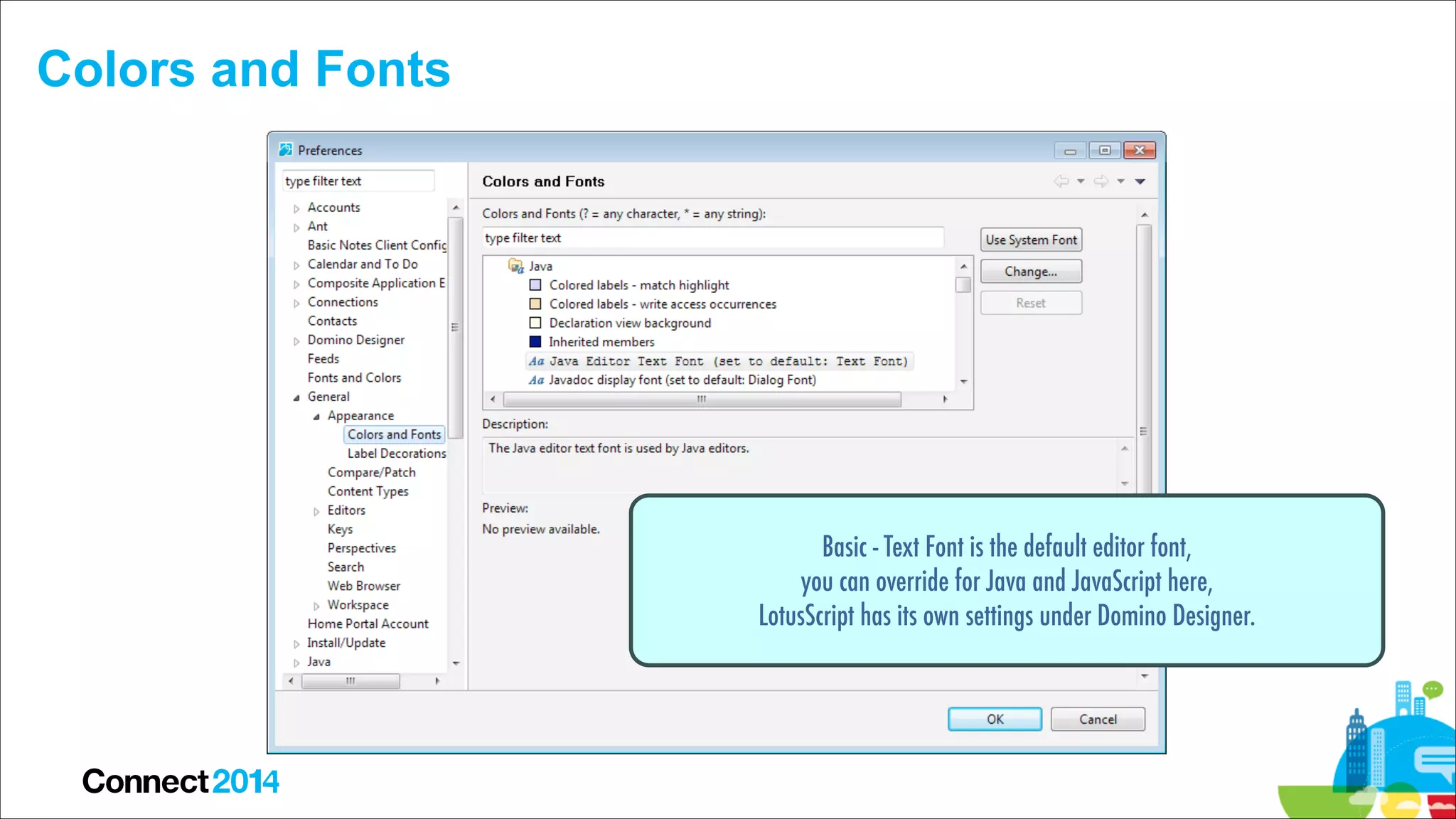Expand the Editors tree node
Screen dimensions: 1456x819
(316, 511)
